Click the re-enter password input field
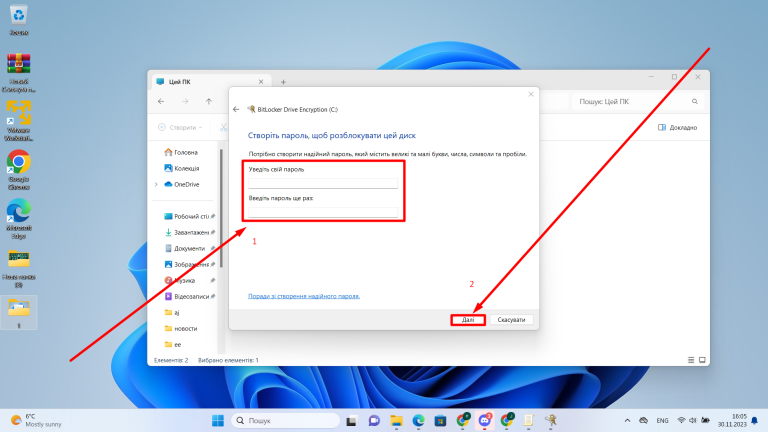 pos(323,212)
